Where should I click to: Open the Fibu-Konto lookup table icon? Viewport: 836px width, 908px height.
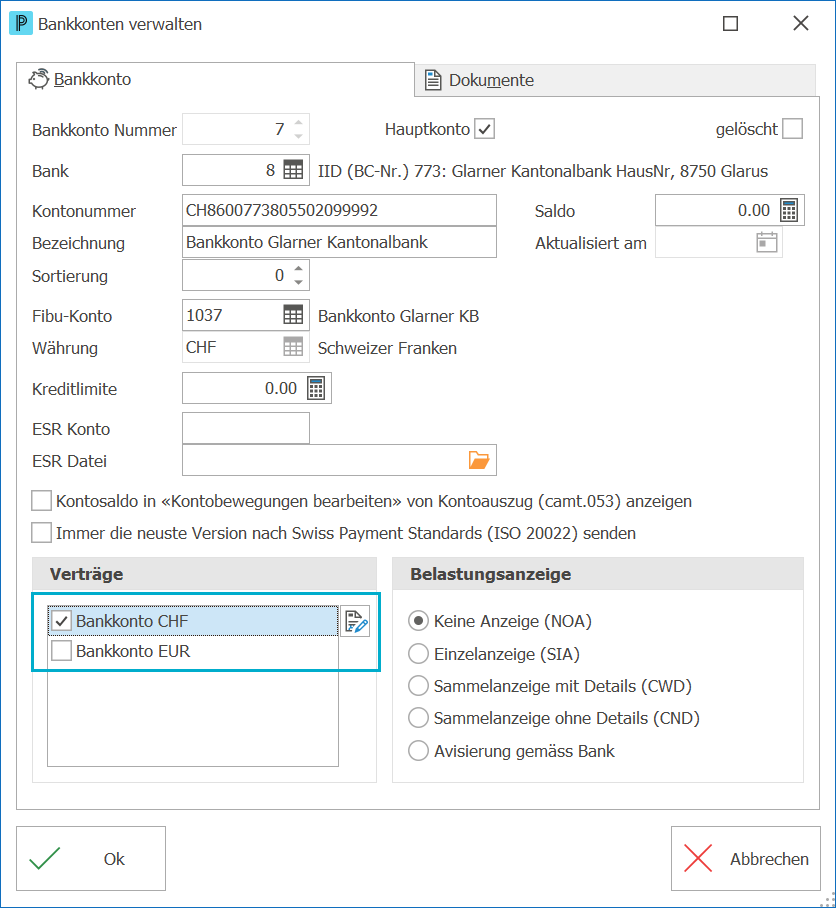(293, 315)
